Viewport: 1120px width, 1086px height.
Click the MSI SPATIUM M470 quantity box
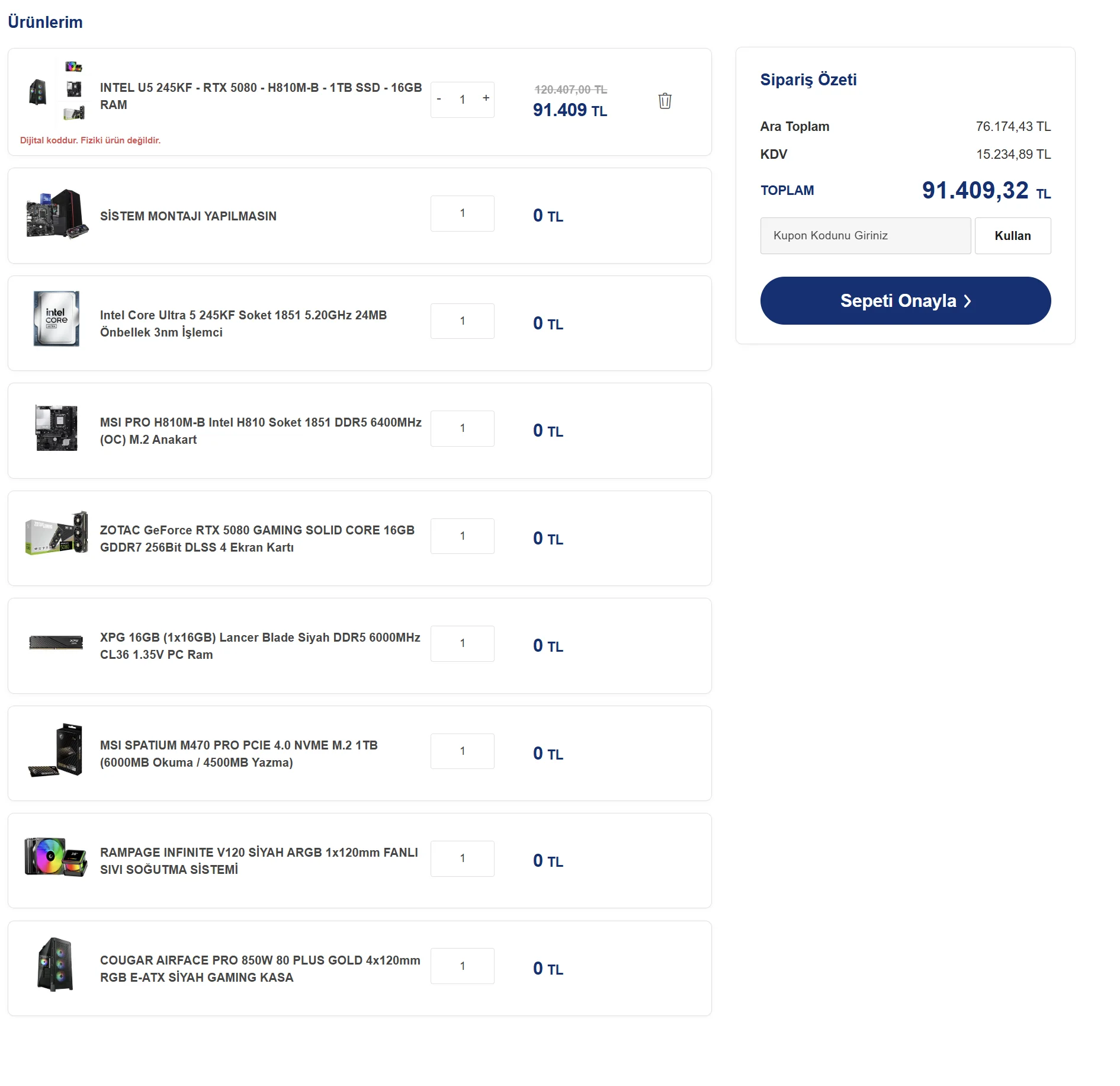click(x=462, y=751)
